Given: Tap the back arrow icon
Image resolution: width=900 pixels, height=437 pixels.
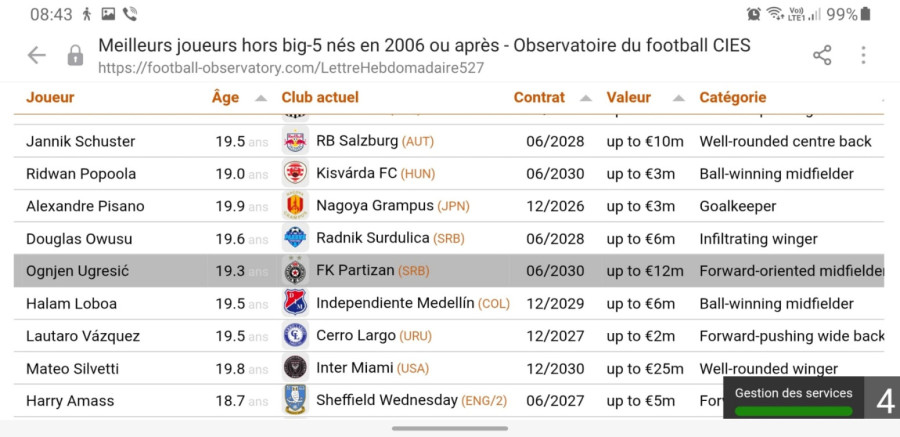Looking at the screenshot, I should click(37, 56).
